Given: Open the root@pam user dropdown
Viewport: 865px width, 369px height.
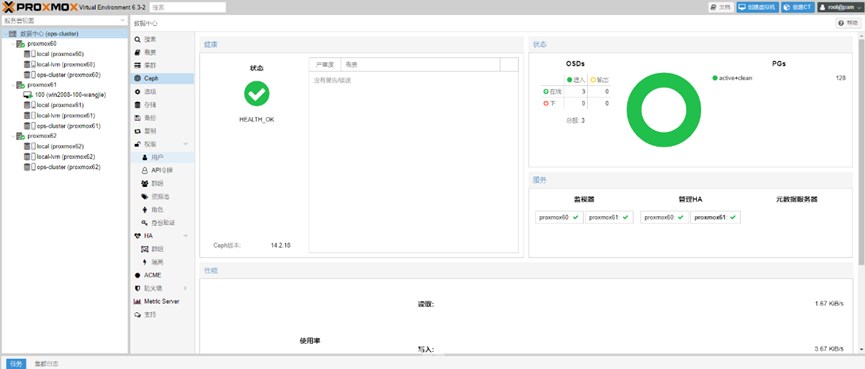Looking at the screenshot, I should coord(839,7).
